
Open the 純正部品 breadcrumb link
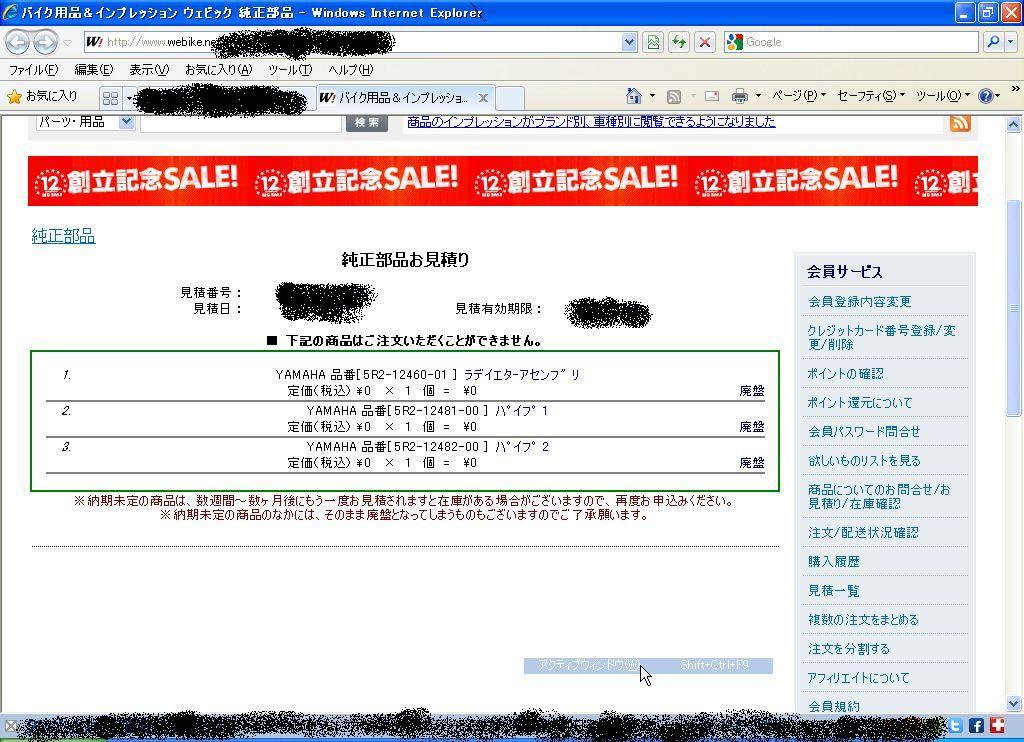tap(63, 236)
